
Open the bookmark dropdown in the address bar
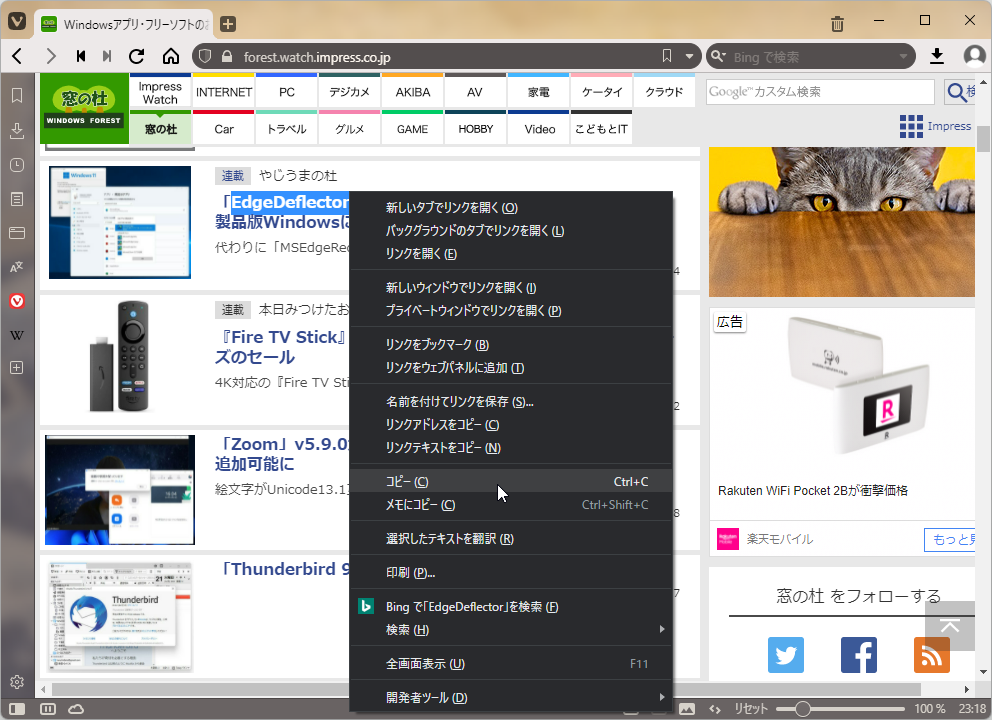pyautogui.click(x=688, y=56)
